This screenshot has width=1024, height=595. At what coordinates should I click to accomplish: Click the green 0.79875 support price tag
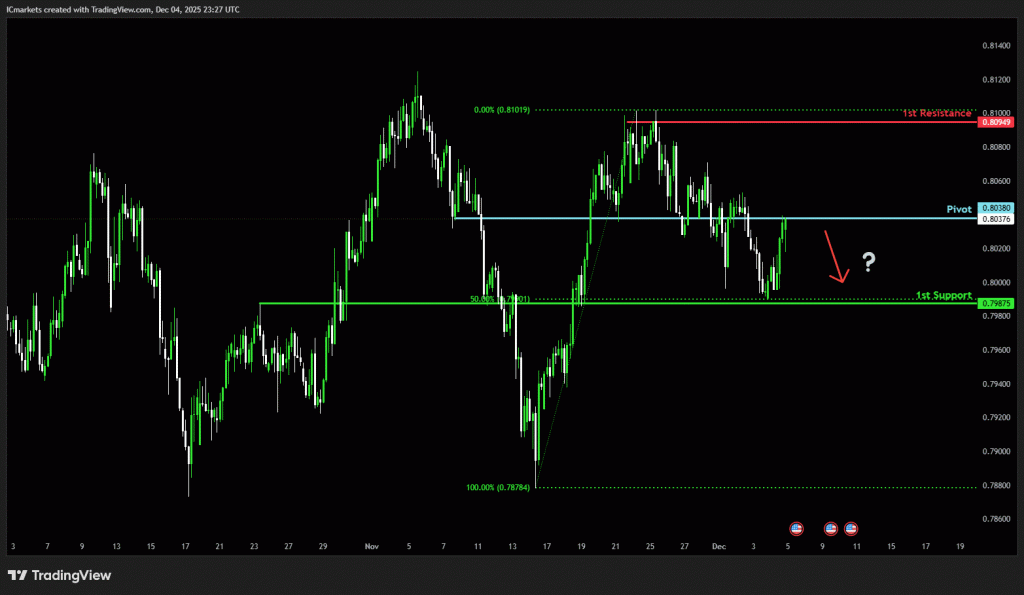point(996,303)
